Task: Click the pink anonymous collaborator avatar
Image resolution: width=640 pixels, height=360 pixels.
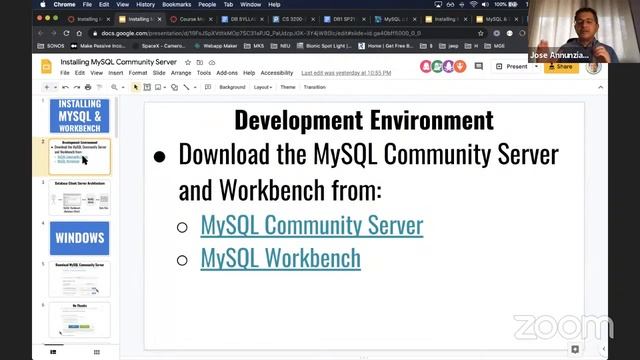Action: (x=426, y=66)
